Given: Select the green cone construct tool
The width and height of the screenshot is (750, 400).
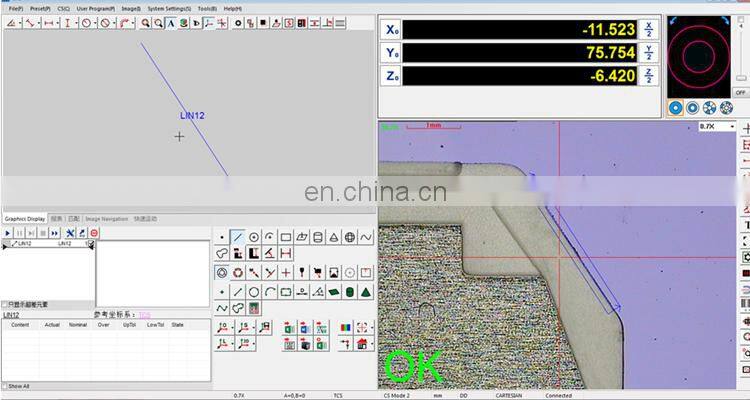Looking at the screenshot, I should pyautogui.click(x=366, y=292).
